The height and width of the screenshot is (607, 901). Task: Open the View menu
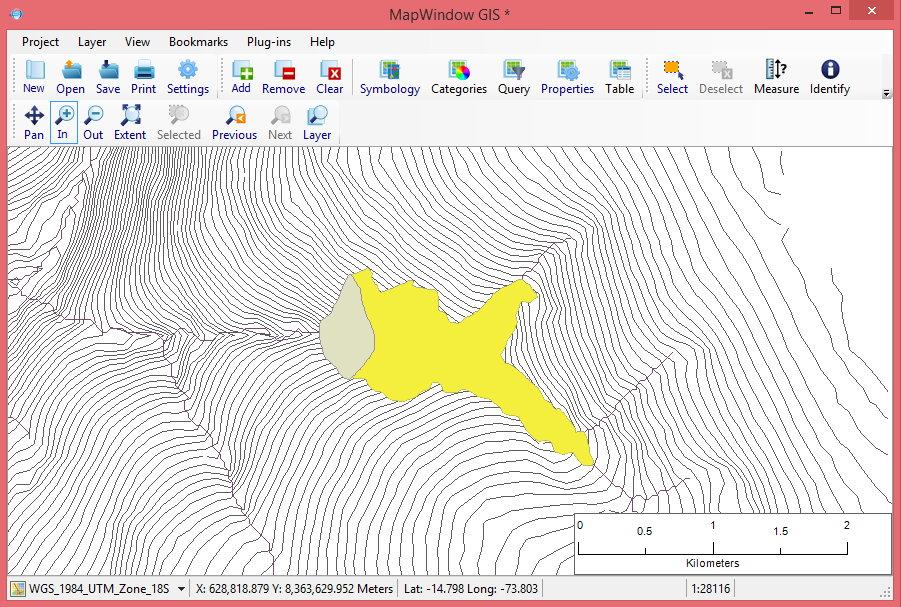(137, 42)
